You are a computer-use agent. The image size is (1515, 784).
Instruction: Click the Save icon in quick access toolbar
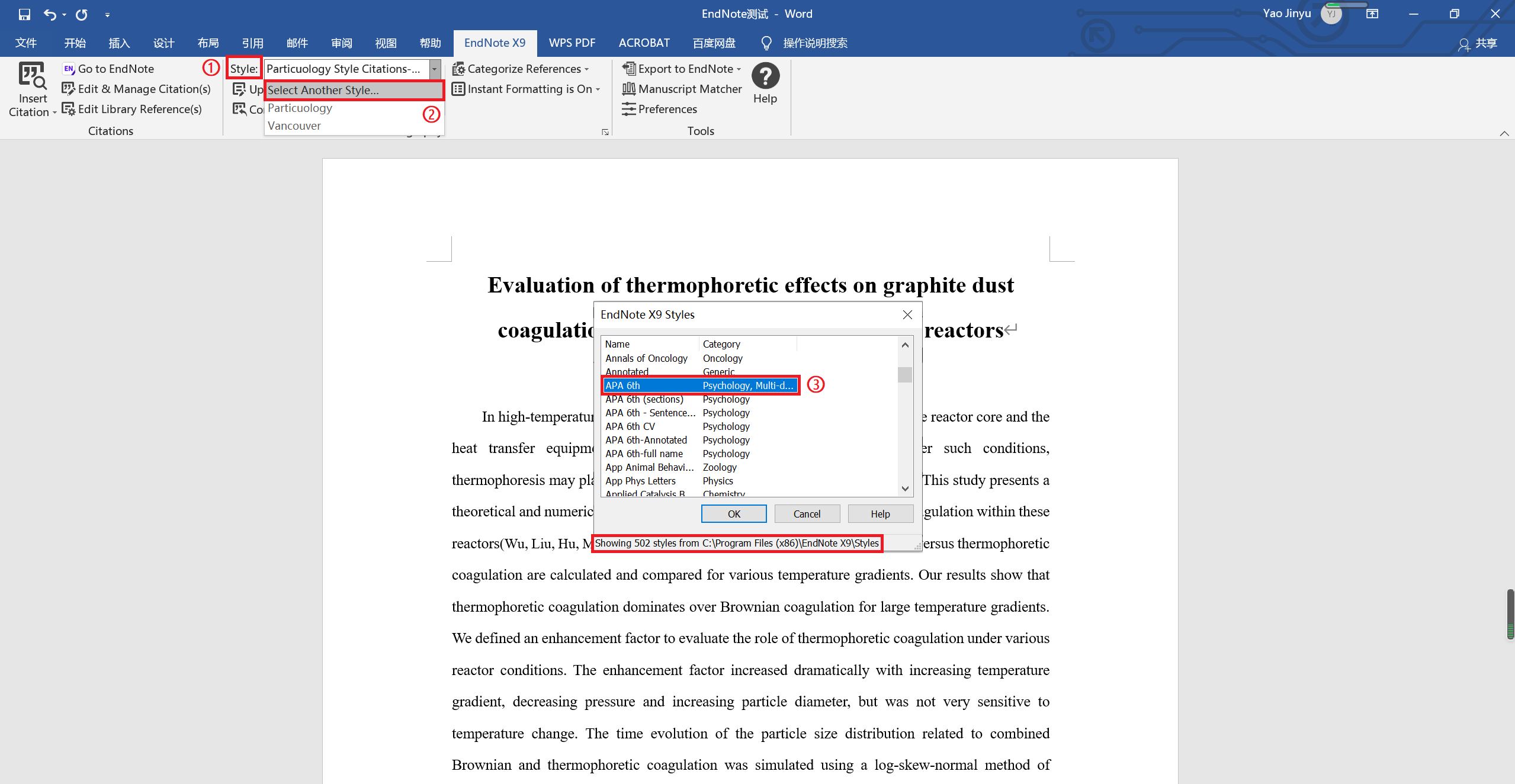pos(24,14)
